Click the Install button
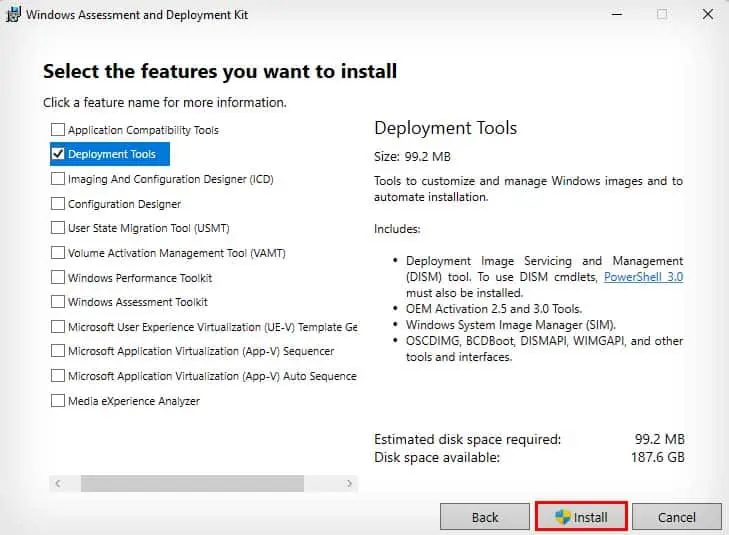The width and height of the screenshot is (729, 535). coord(581,516)
